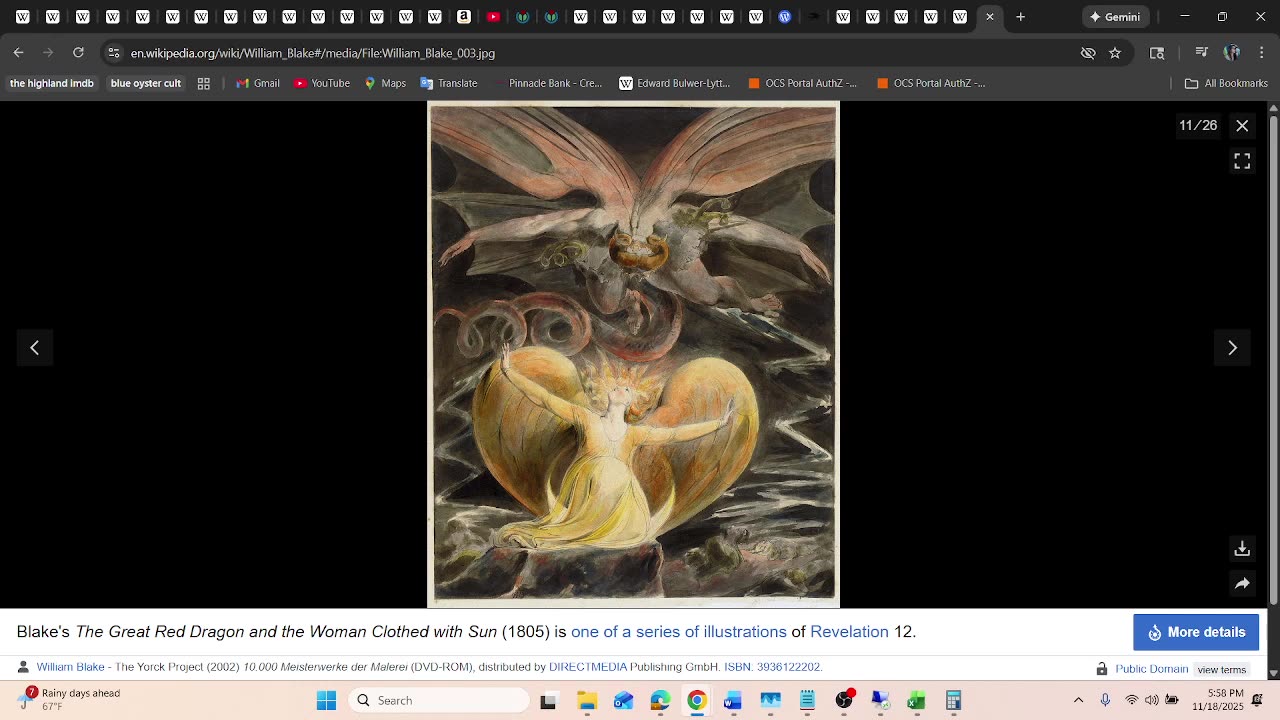
Task: Open YouTube bookmark
Action: [322, 83]
